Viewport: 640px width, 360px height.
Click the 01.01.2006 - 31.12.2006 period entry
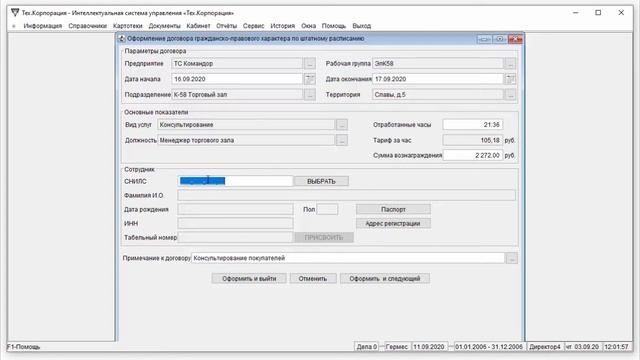pos(489,347)
